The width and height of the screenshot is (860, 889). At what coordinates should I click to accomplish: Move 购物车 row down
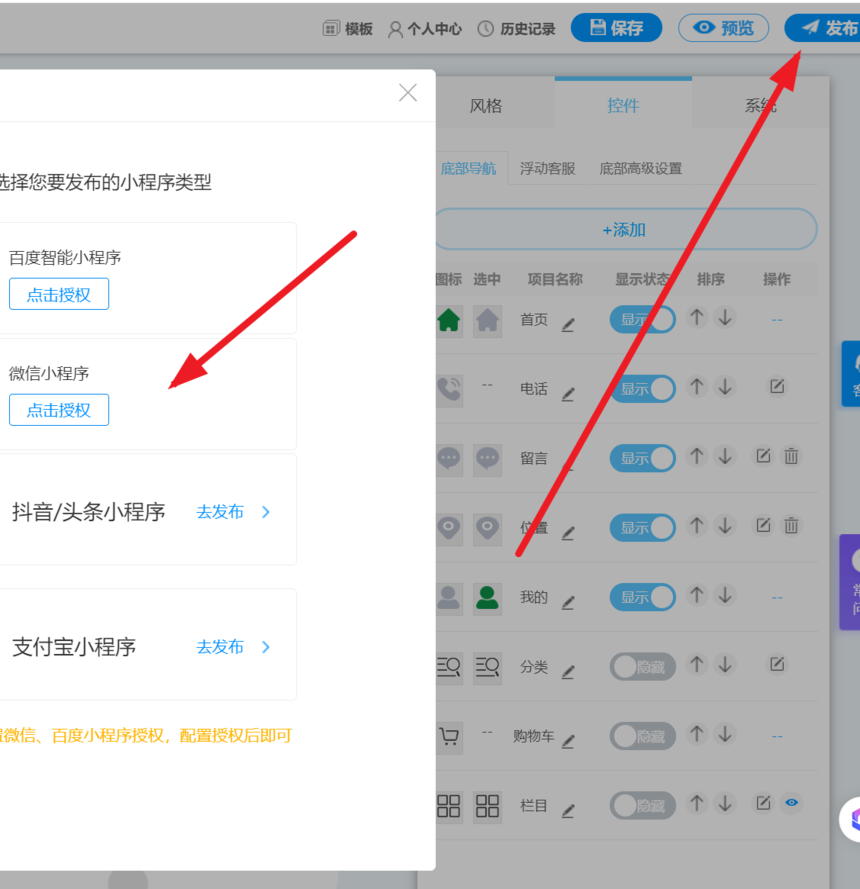(x=725, y=734)
